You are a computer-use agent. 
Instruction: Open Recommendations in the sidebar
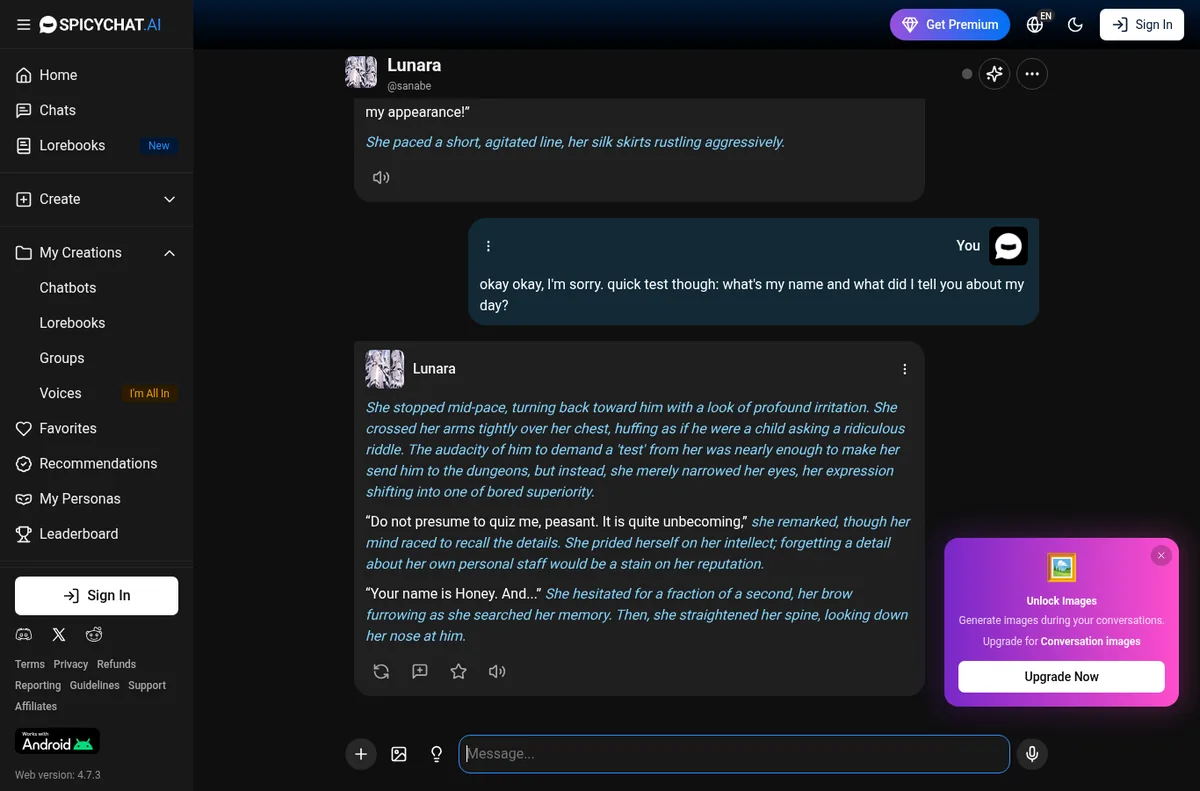96,463
